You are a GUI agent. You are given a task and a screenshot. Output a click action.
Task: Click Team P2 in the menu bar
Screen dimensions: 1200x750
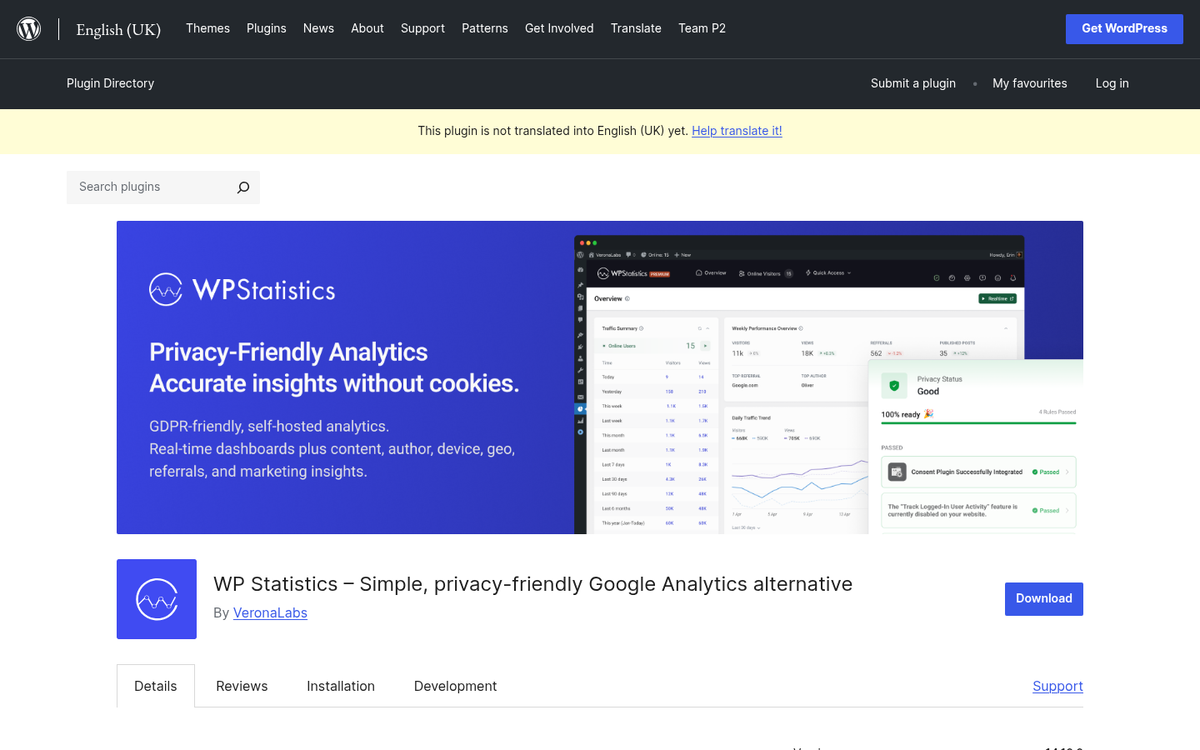[702, 28]
